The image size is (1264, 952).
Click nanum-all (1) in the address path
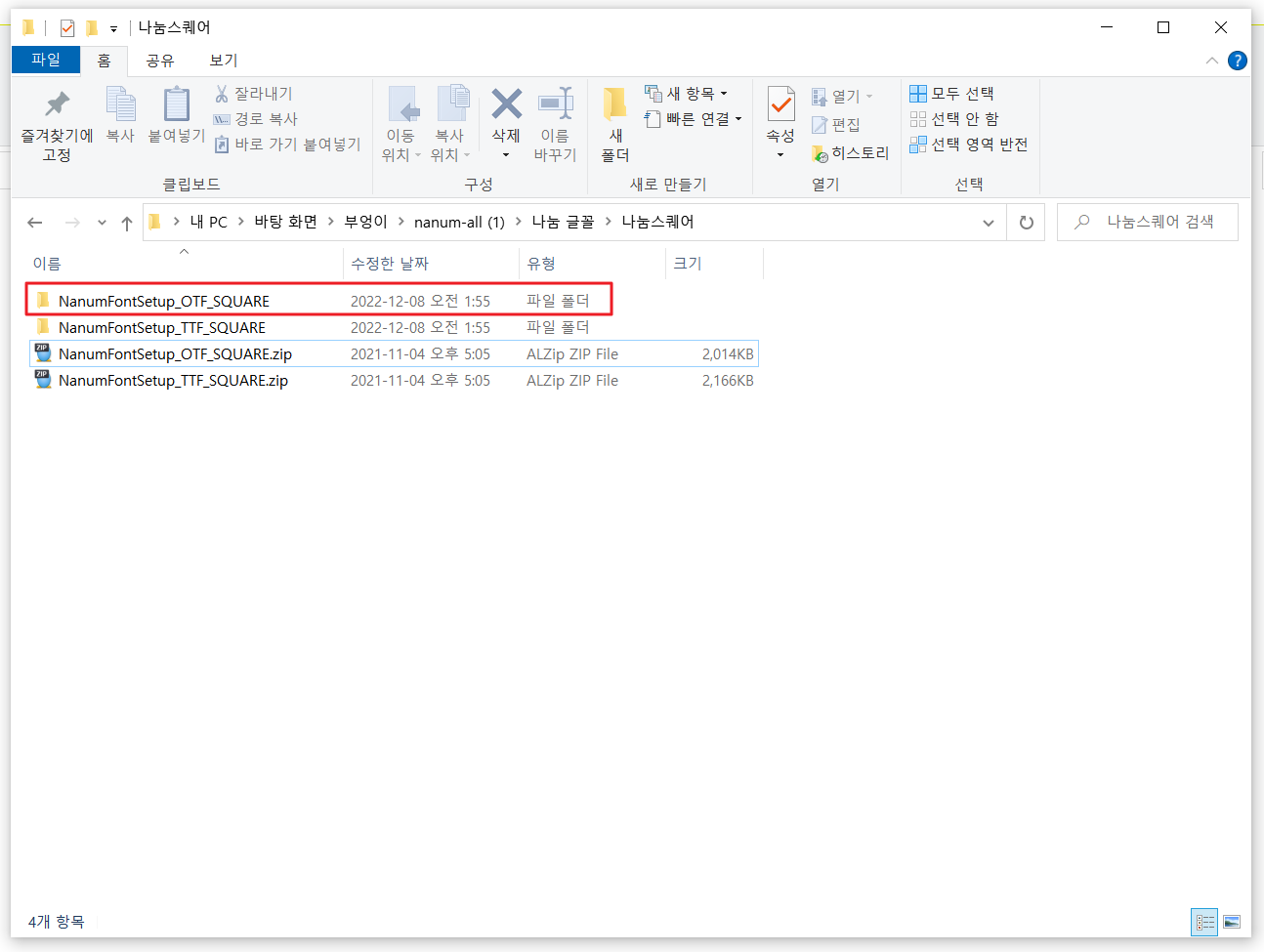[x=459, y=222]
